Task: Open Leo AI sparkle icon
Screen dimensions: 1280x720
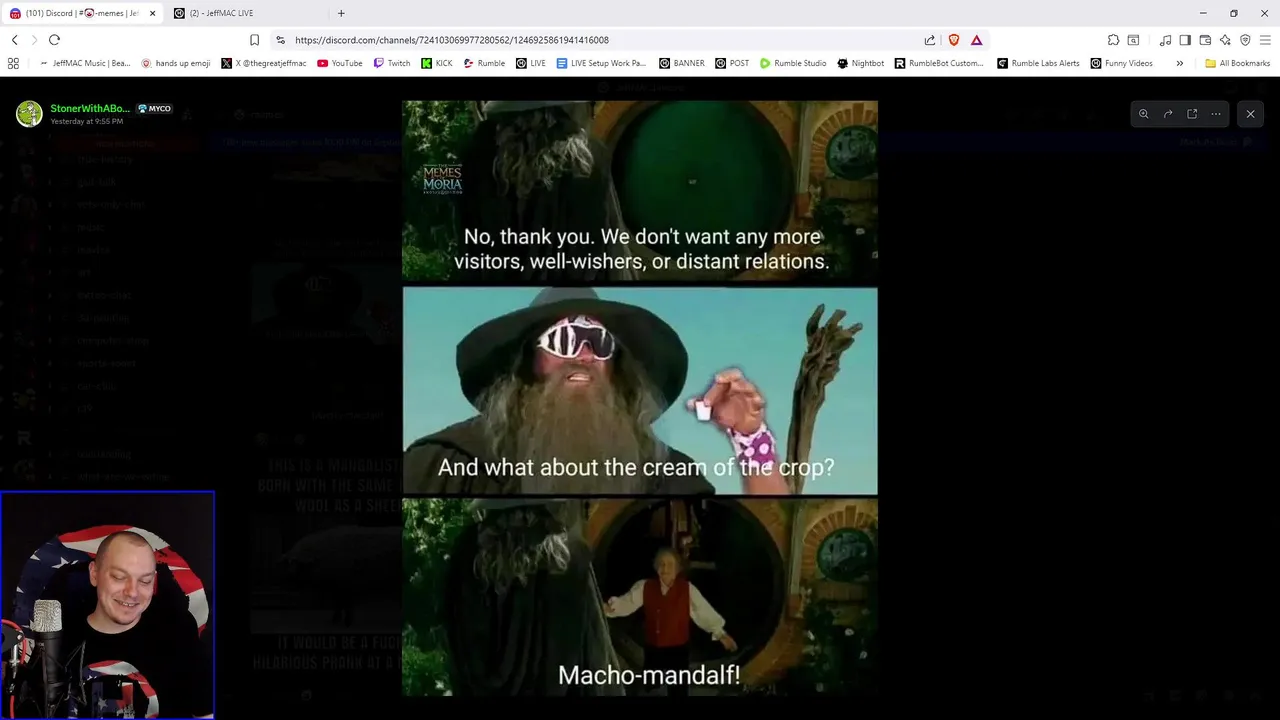Action: click(1225, 40)
